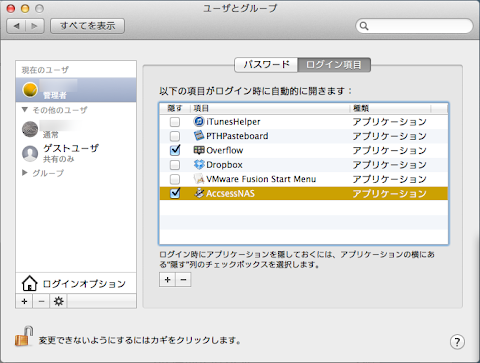This screenshot has height=363, width=480.
Task: Select the guest user silhouette icon
Action: pos(30,154)
